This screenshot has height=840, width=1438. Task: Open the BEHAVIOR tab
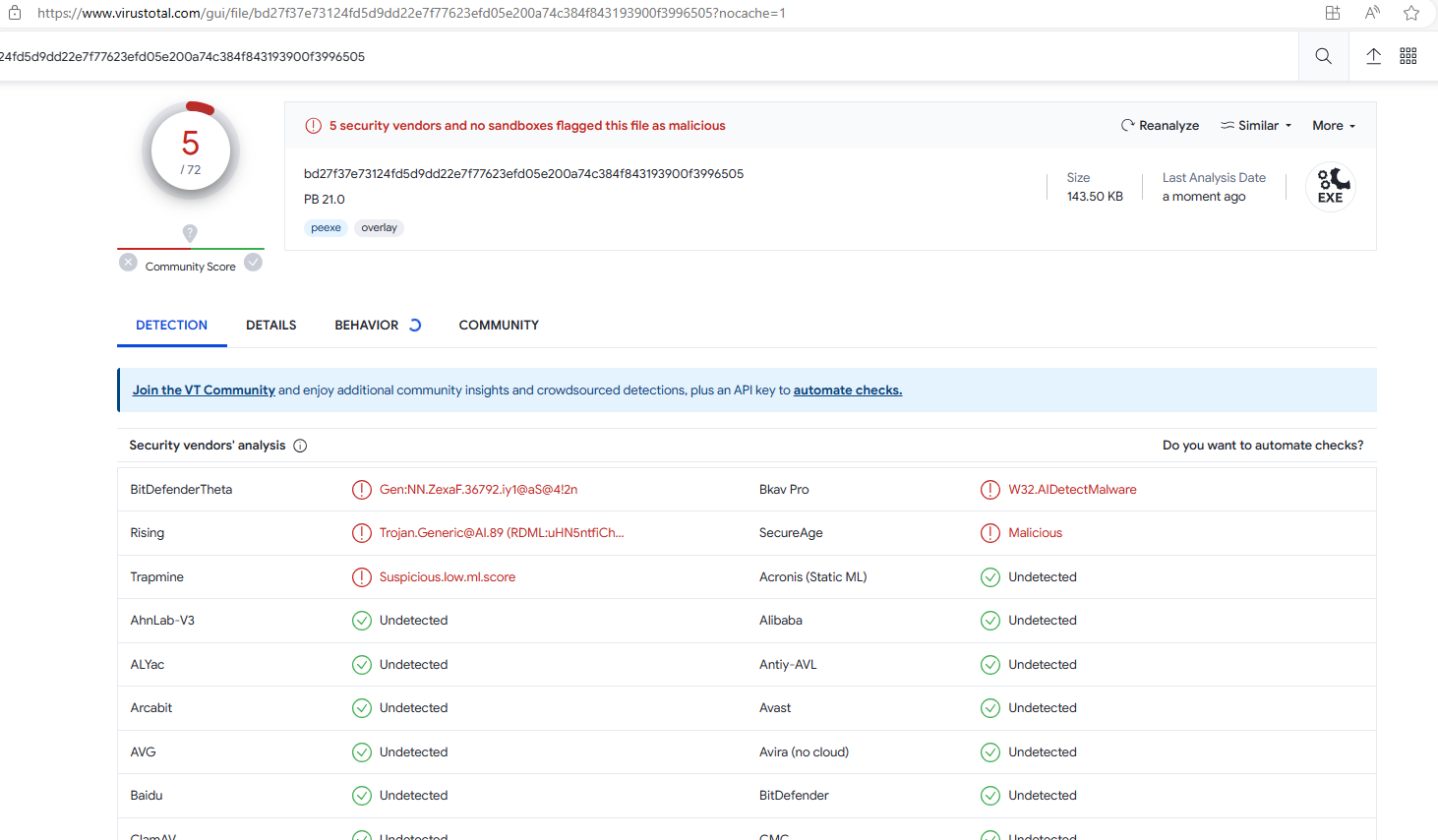tap(367, 326)
